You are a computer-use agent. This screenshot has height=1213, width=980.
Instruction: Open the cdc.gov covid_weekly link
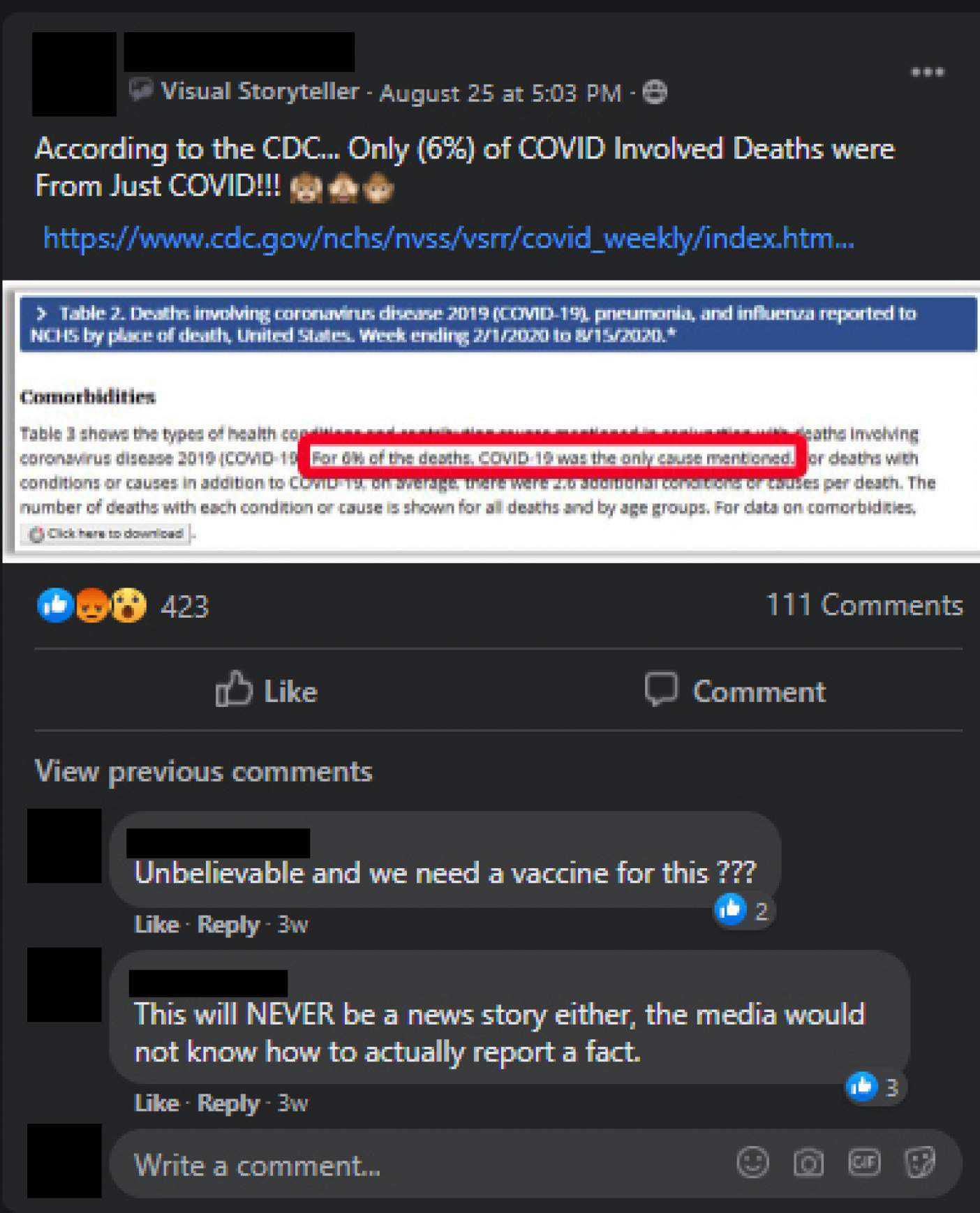(448, 239)
